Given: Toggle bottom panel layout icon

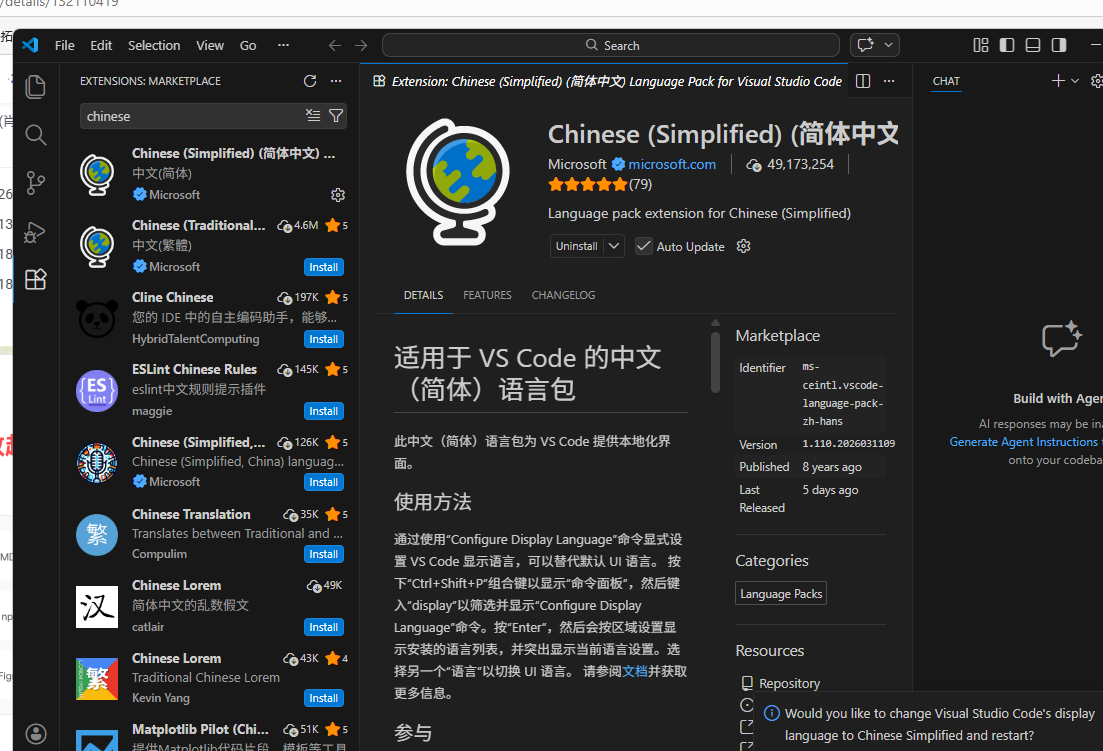Looking at the screenshot, I should tap(1033, 45).
